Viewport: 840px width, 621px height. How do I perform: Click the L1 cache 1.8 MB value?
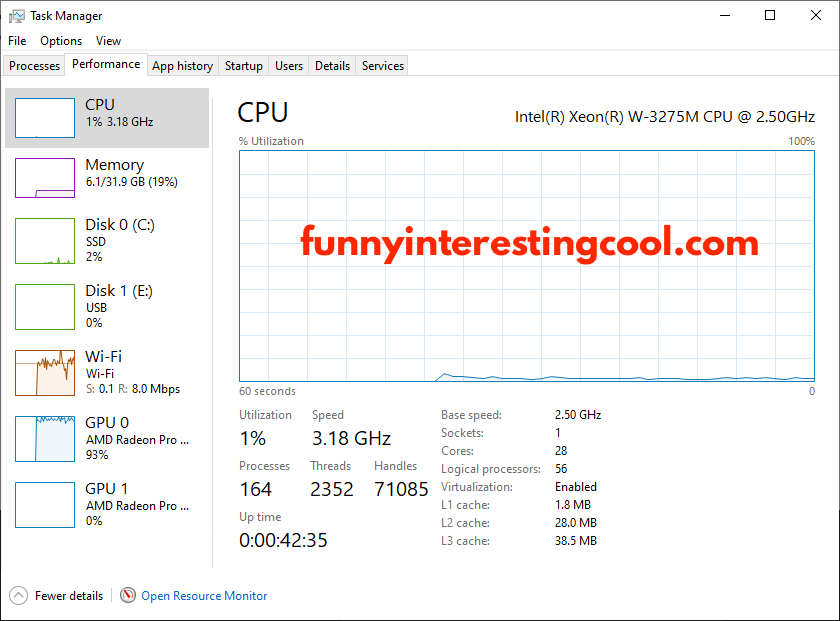[573, 505]
